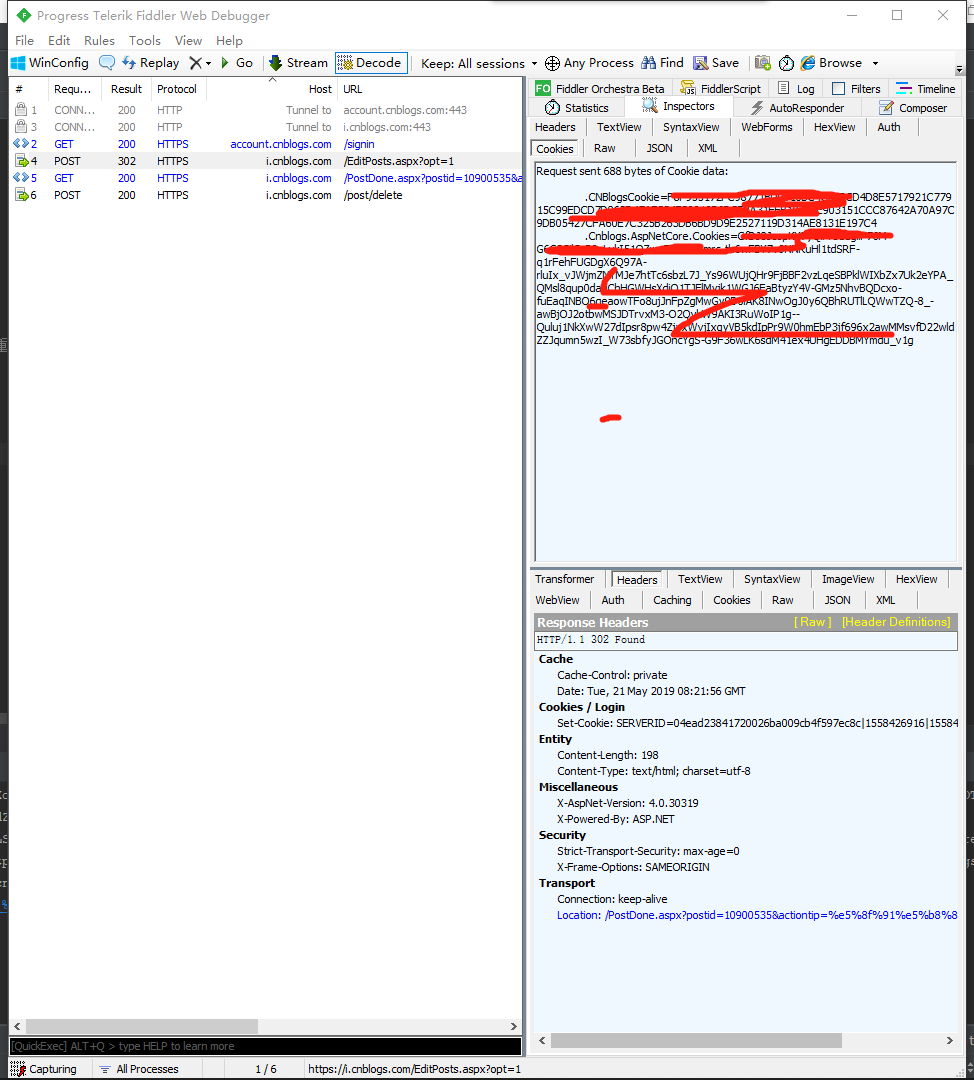Click the scroll right arrow of session list
This screenshot has width=974, height=1080.
(514, 1026)
